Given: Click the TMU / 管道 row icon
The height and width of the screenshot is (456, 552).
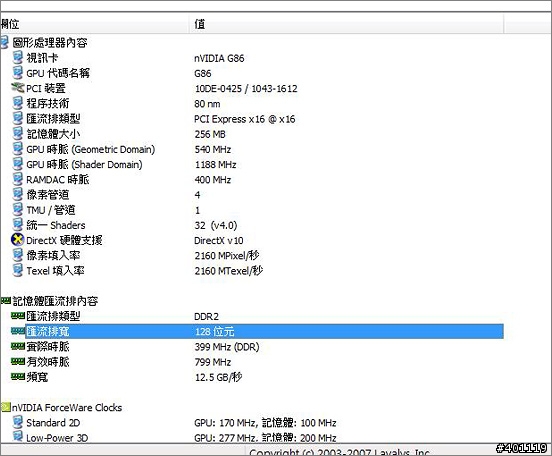Looking at the screenshot, I should click(18, 209).
